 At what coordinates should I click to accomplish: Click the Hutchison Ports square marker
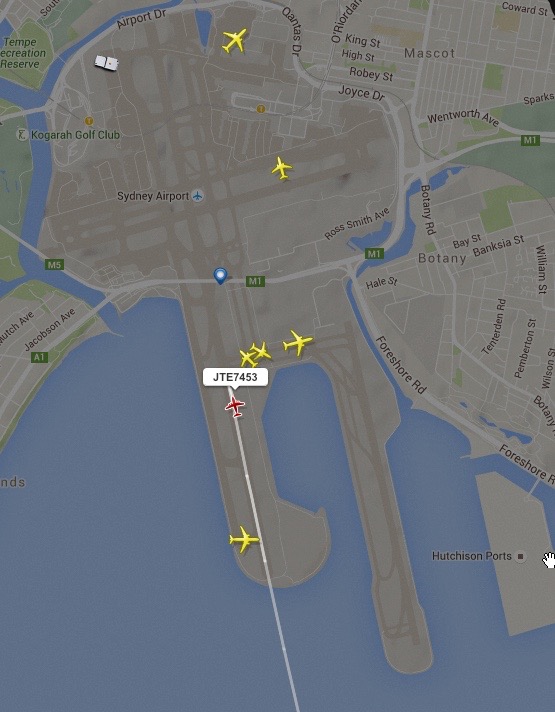click(520, 556)
